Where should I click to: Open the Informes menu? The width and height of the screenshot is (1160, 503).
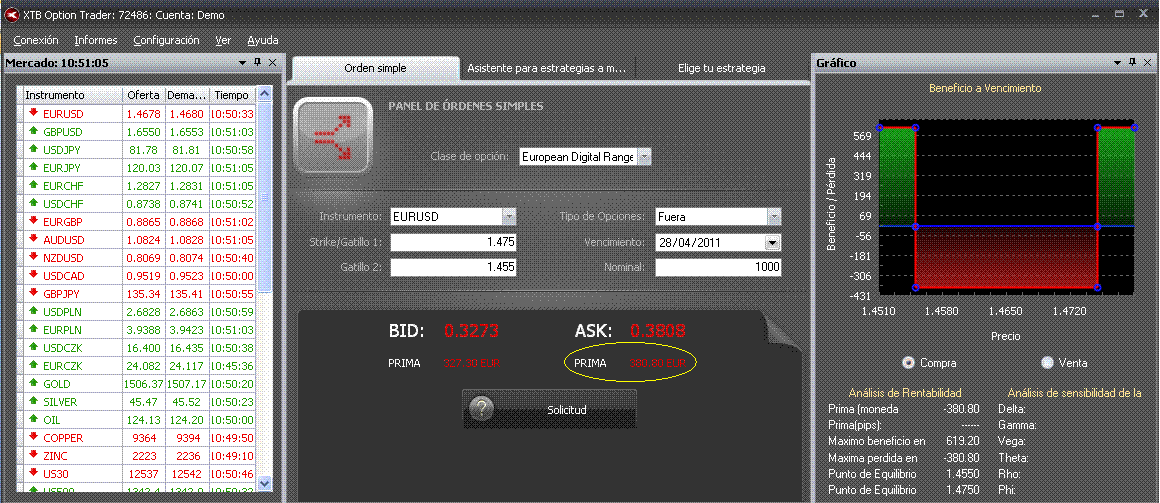pos(96,40)
